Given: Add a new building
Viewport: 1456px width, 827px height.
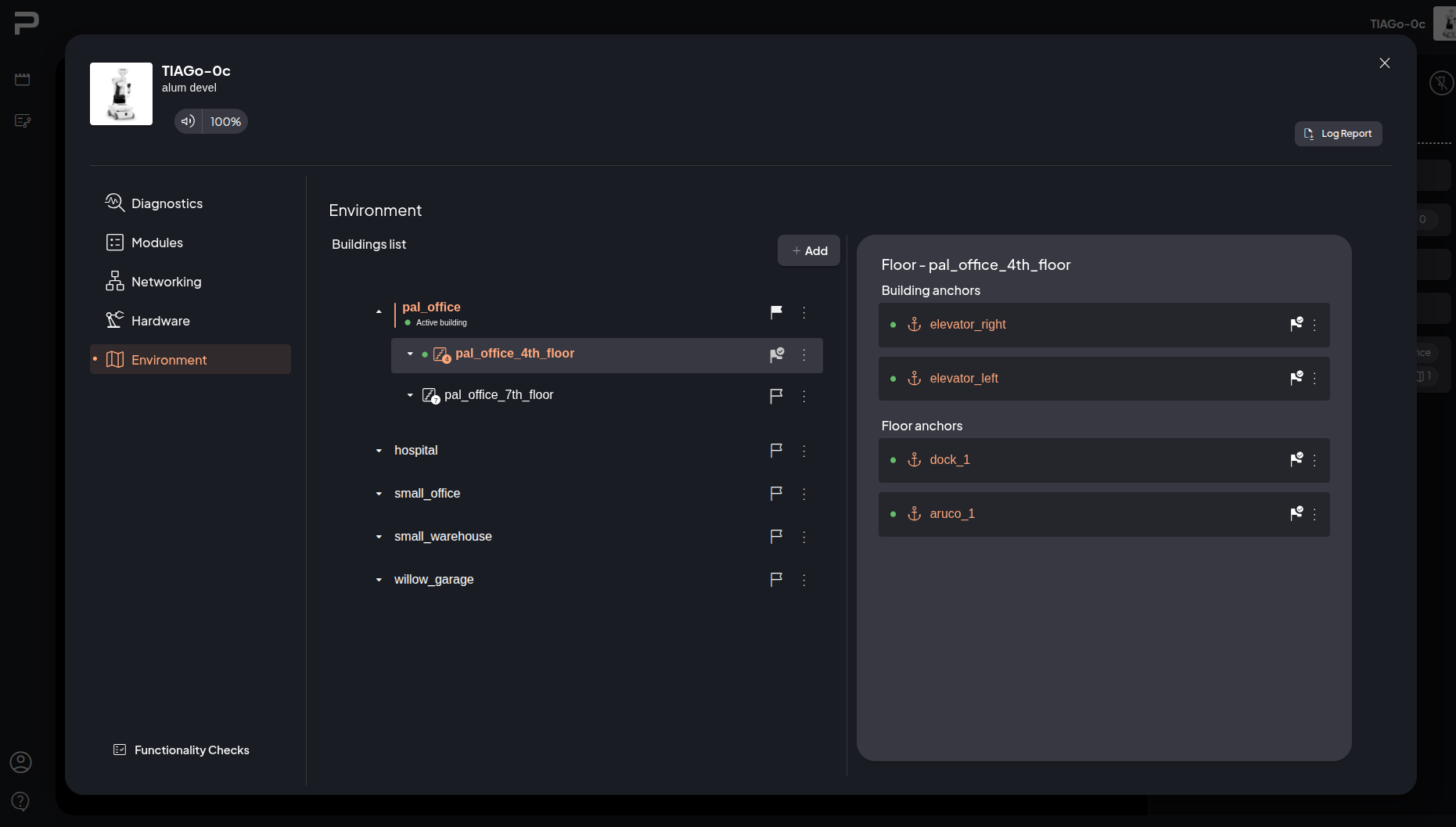Looking at the screenshot, I should point(809,250).
